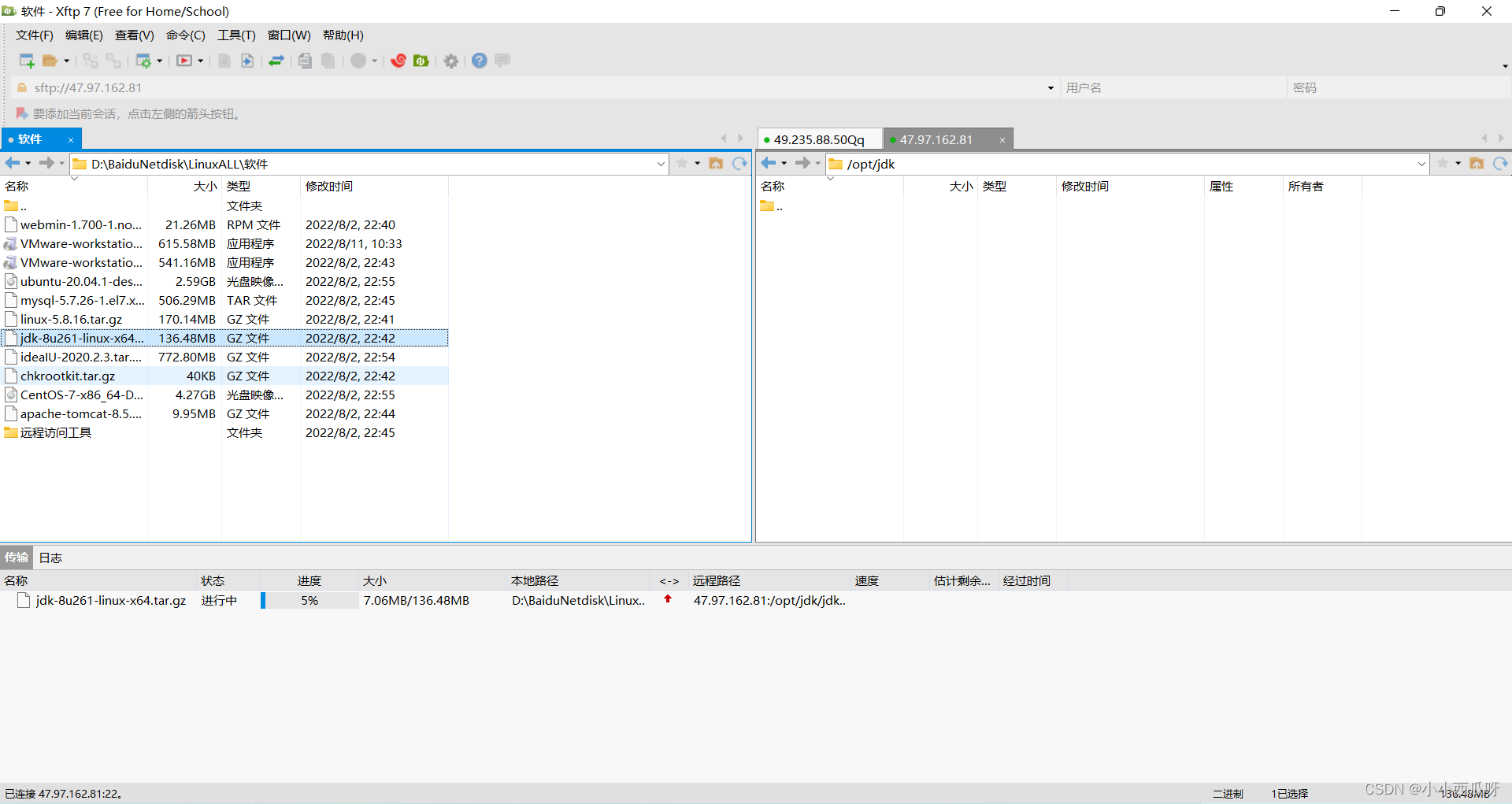1512x804 pixels.
Task: Open the remote address bar dropdown
Action: (x=1421, y=164)
